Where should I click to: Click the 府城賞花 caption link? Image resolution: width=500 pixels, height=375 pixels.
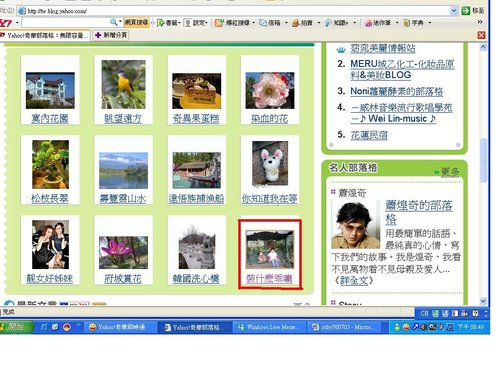click(123, 279)
